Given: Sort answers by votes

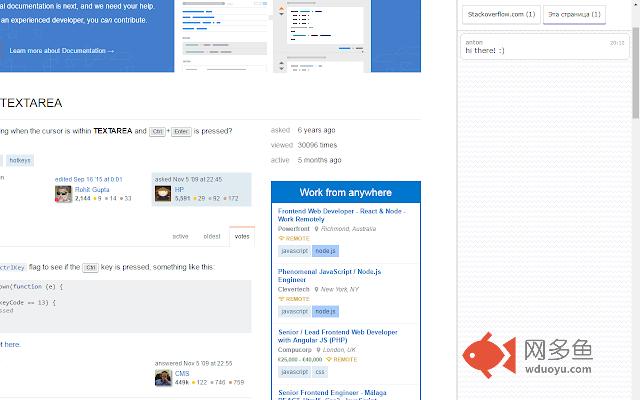Looking at the screenshot, I should click(x=242, y=237).
